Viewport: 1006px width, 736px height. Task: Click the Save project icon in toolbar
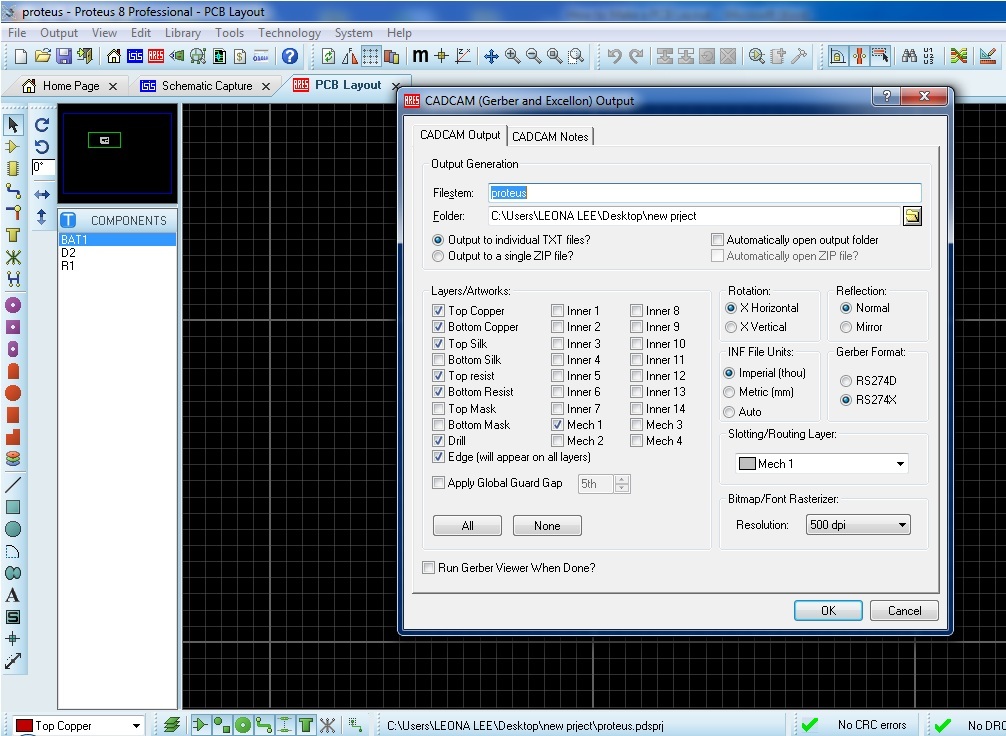click(x=63, y=57)
